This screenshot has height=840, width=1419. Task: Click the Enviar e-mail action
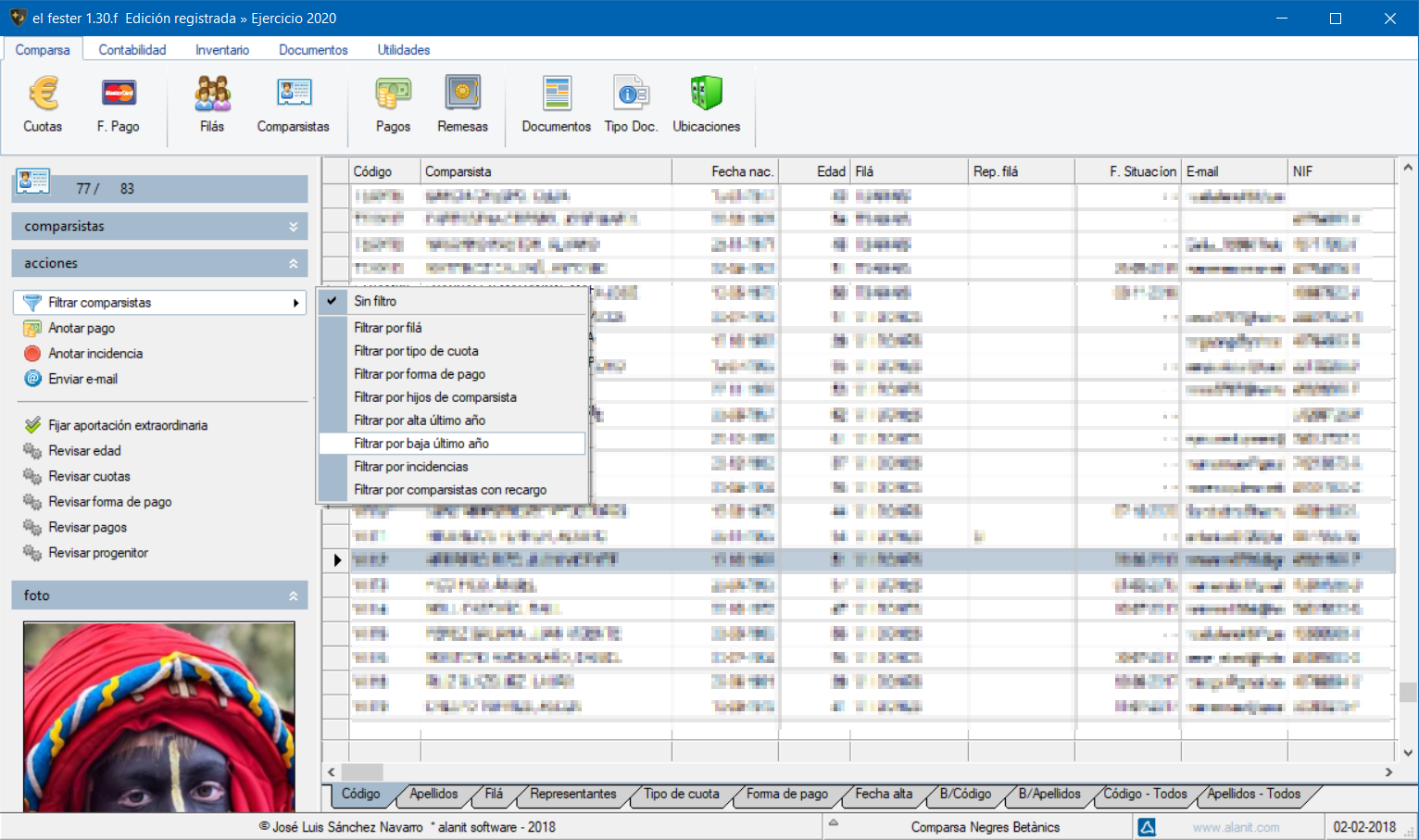tap(82, 379)
